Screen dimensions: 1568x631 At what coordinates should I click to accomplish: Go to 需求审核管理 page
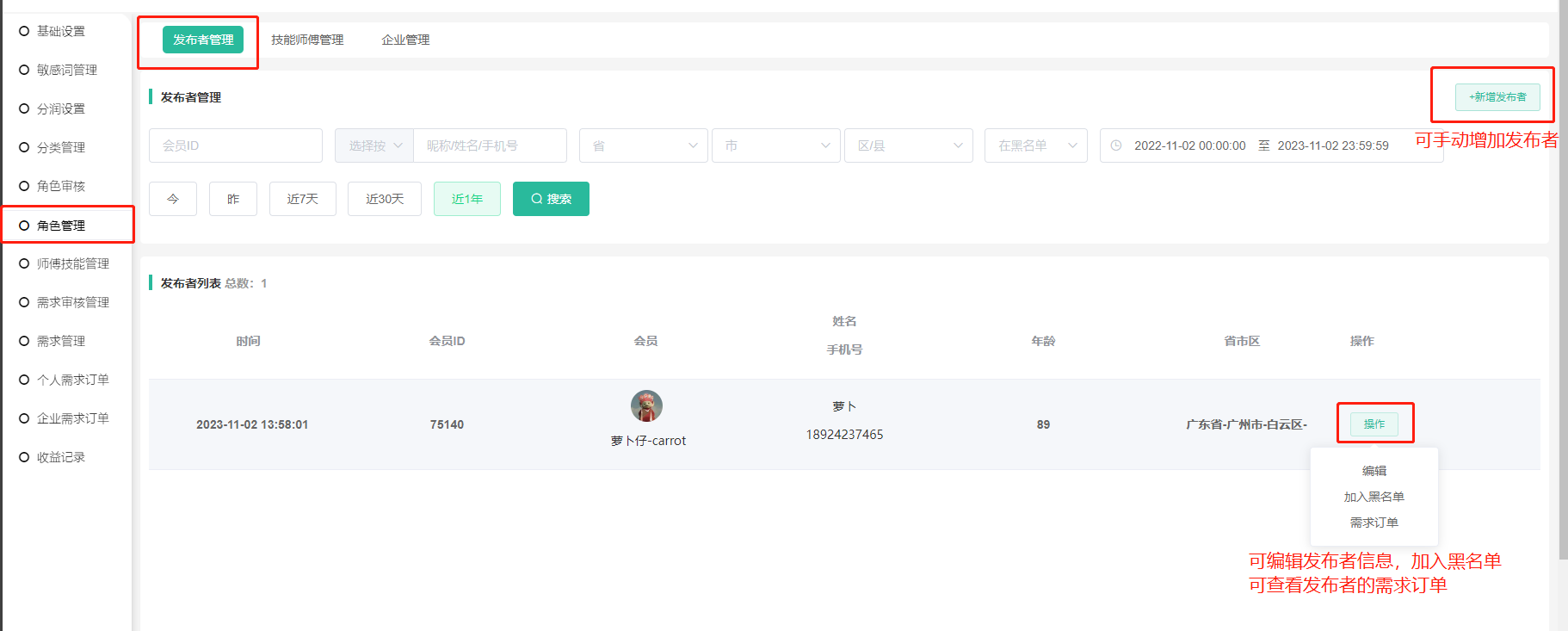pos(72,302)
